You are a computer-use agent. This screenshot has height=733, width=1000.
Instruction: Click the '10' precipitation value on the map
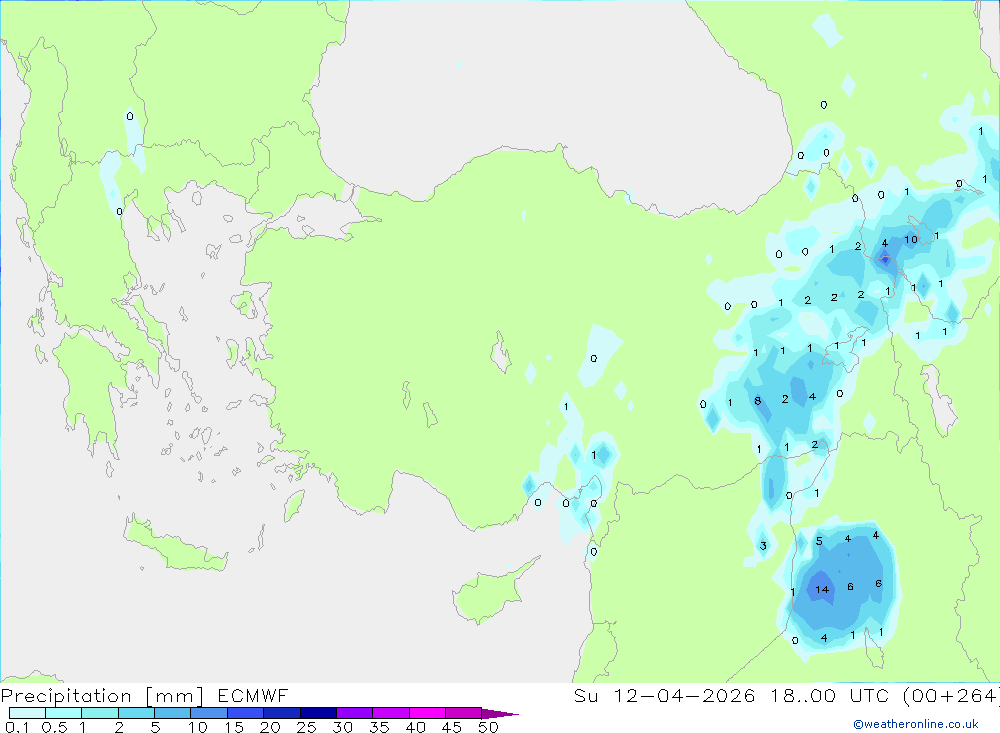pyautogui.click(x=911, y=240)
